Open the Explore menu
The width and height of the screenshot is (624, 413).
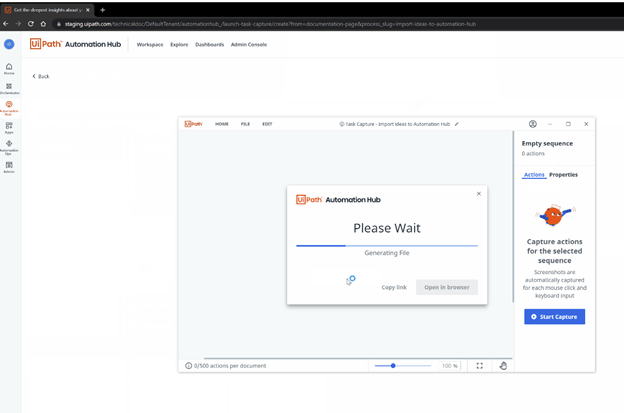click(x=179, y=45)
